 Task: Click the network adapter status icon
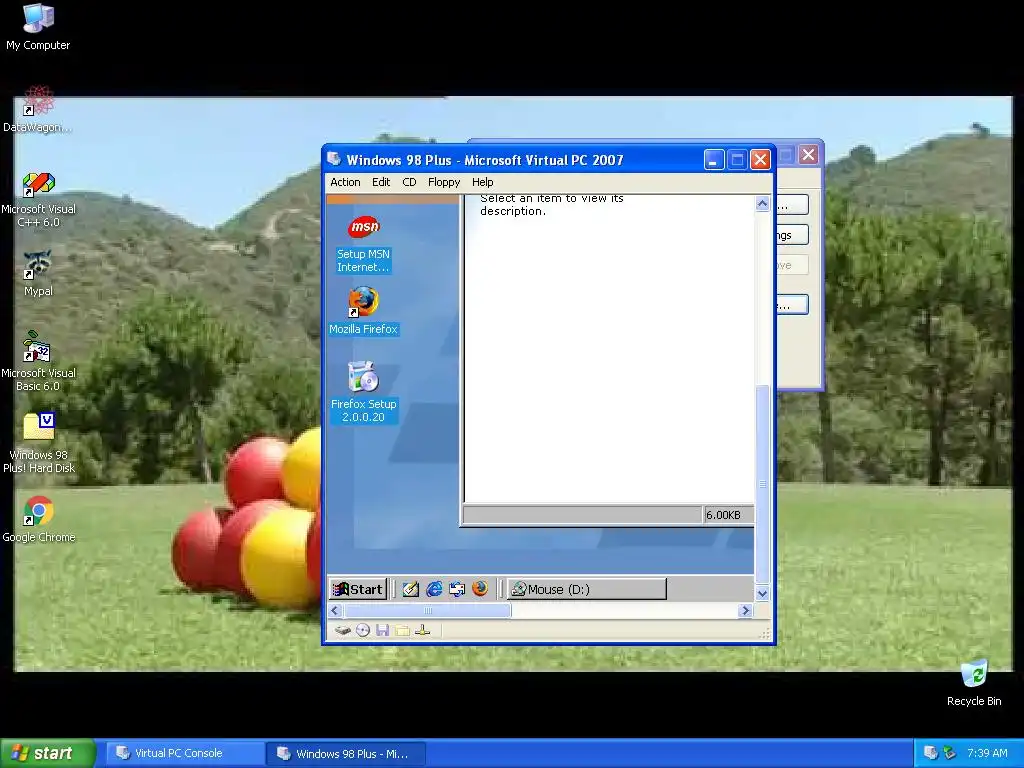point(423,630)
